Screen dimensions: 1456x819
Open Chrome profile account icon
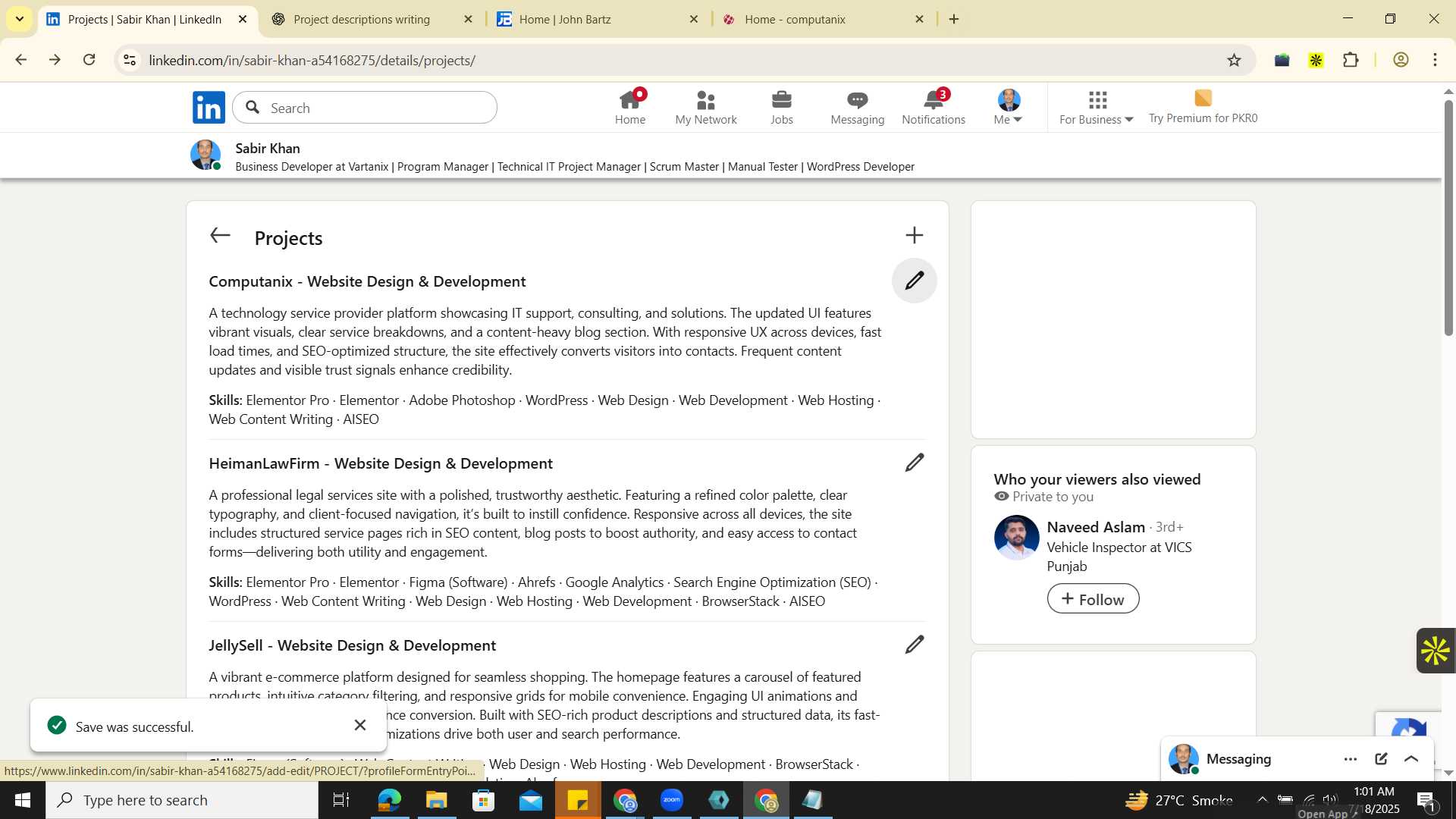[1401, 60]
